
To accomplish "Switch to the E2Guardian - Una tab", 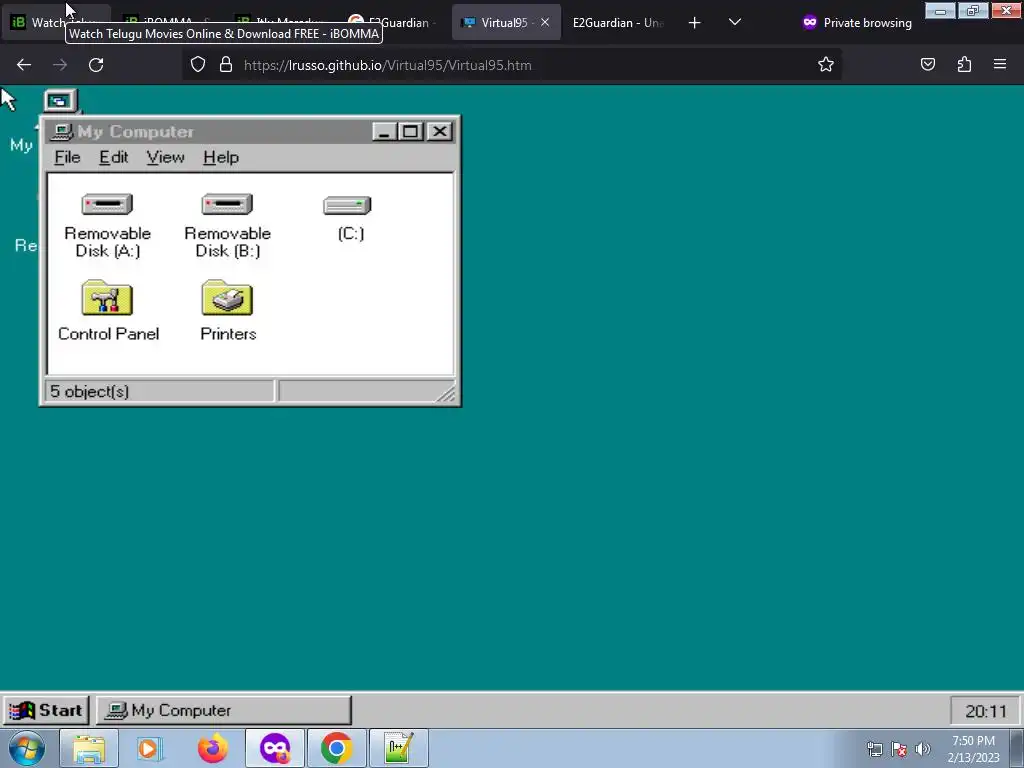I will tap(616, 22).
